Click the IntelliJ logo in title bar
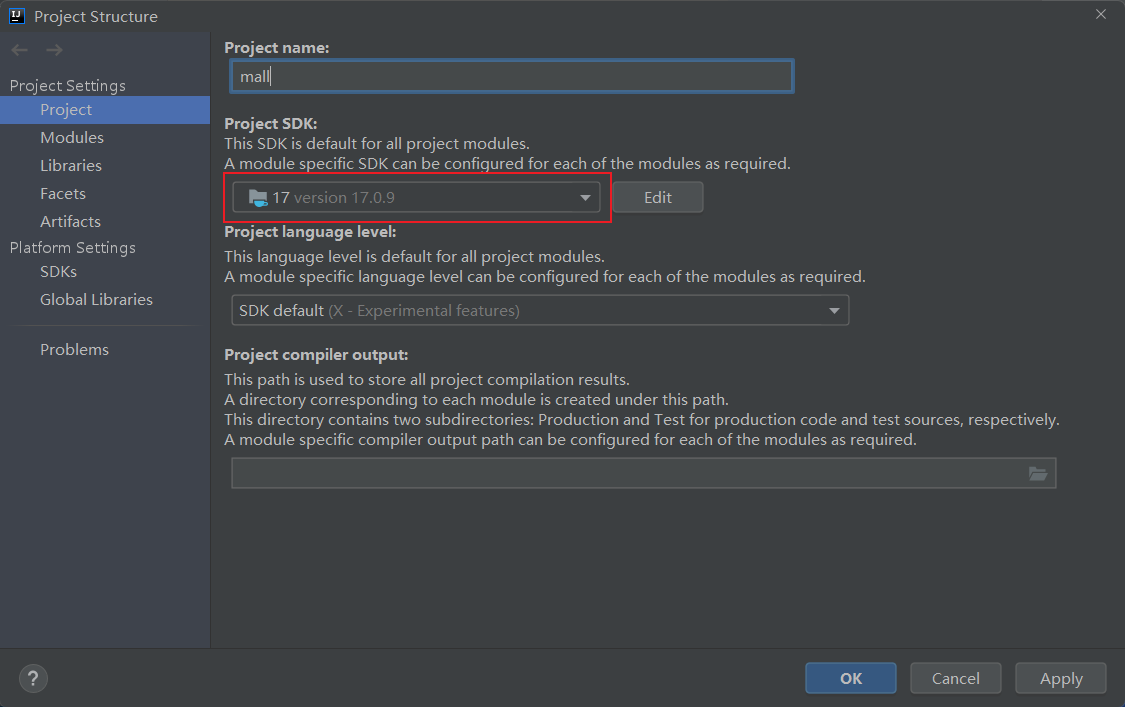The height and width of the screenshot is (707, 1125). point(17,16)
